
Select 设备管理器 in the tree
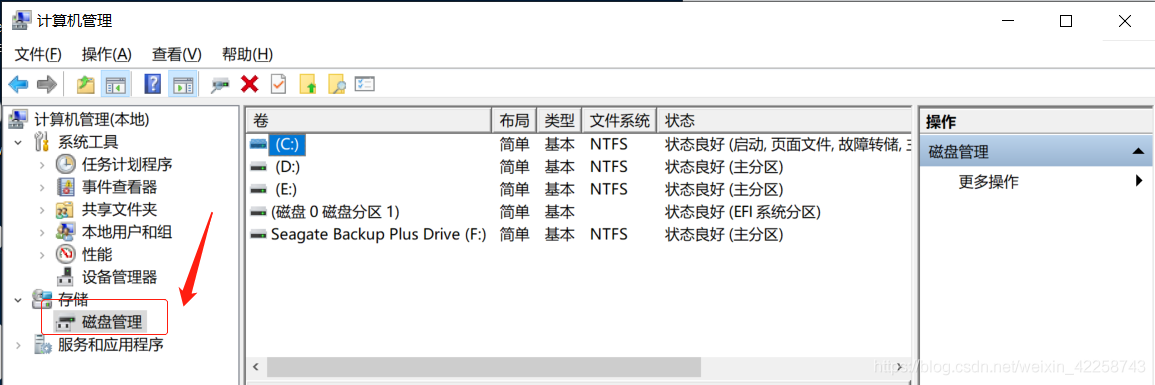click(x=119, y=278)
